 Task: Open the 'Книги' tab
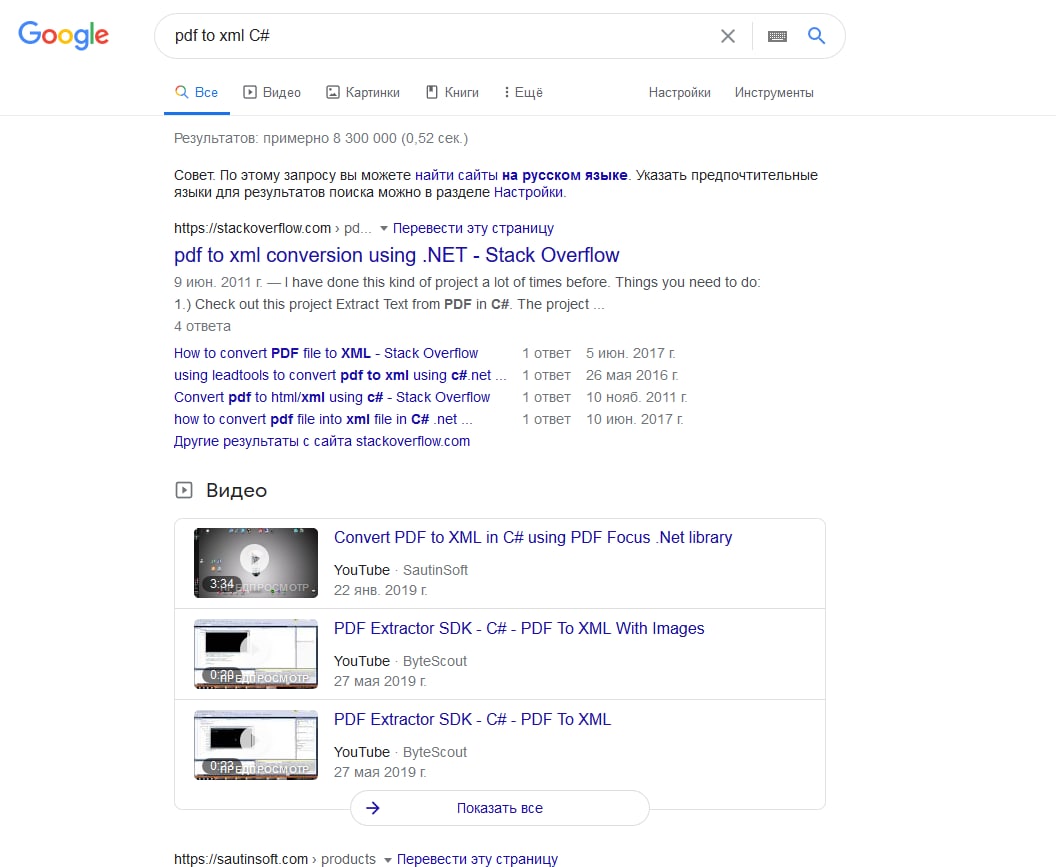coord(453,92)
